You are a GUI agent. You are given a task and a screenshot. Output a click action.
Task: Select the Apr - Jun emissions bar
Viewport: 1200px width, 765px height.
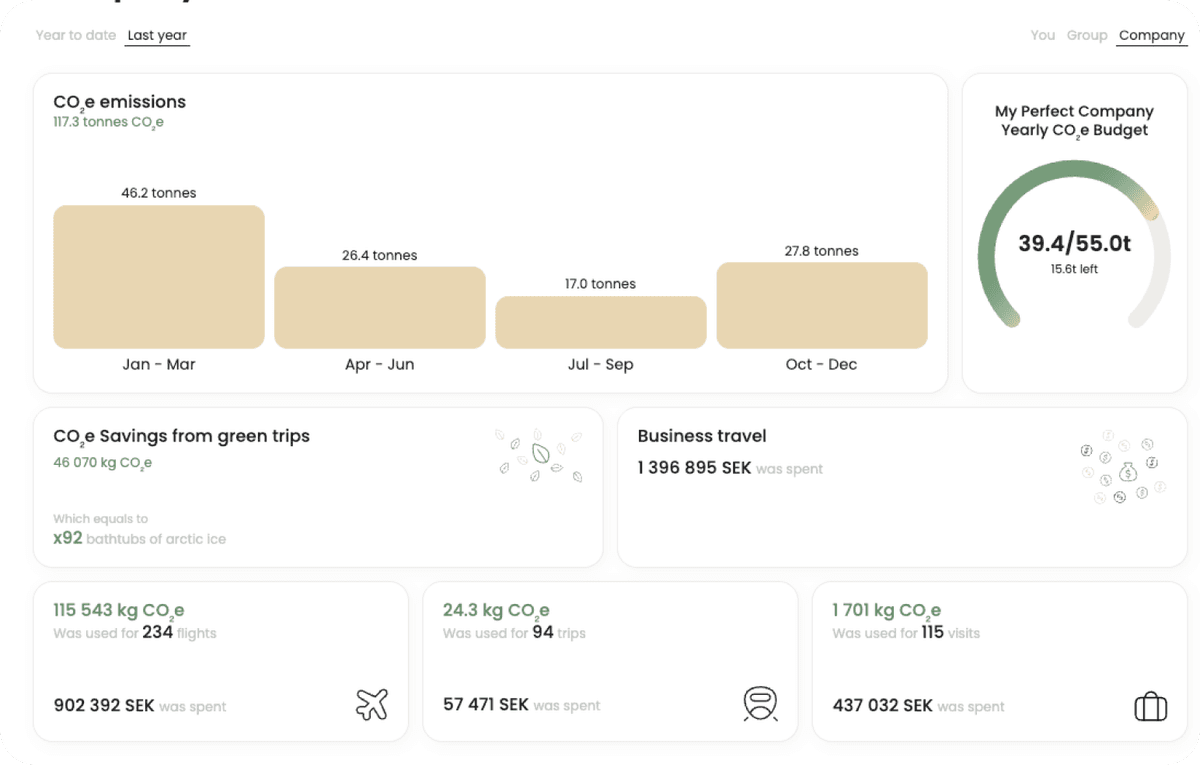tap(380, 307)
